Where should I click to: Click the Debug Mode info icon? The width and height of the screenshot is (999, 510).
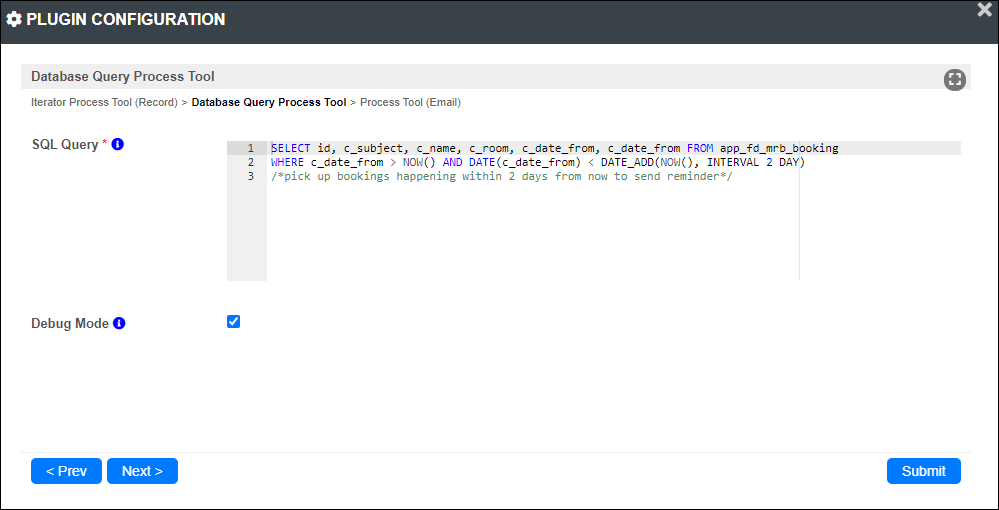[x=119, y=323]
